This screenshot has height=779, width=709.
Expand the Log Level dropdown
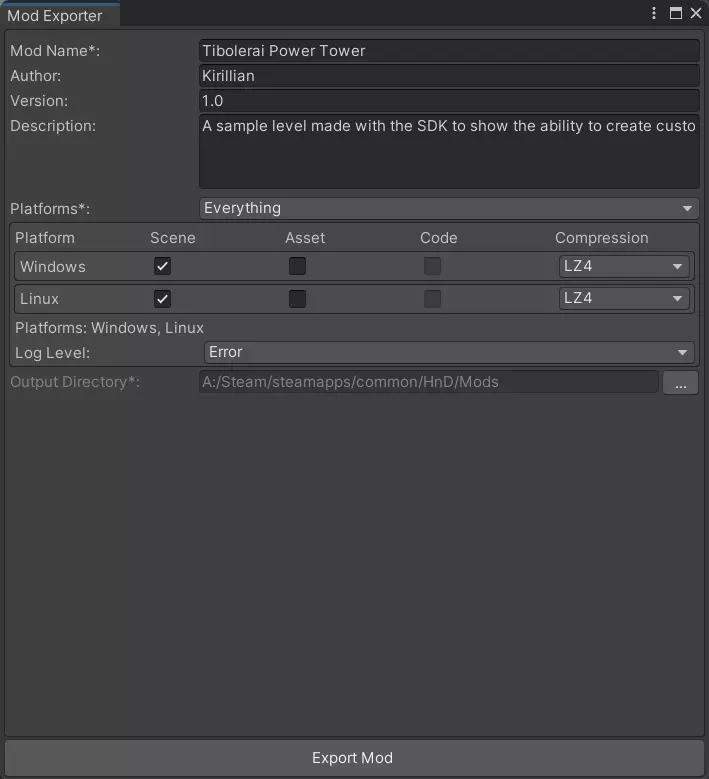pyautogui.click(x=448, y=352)
